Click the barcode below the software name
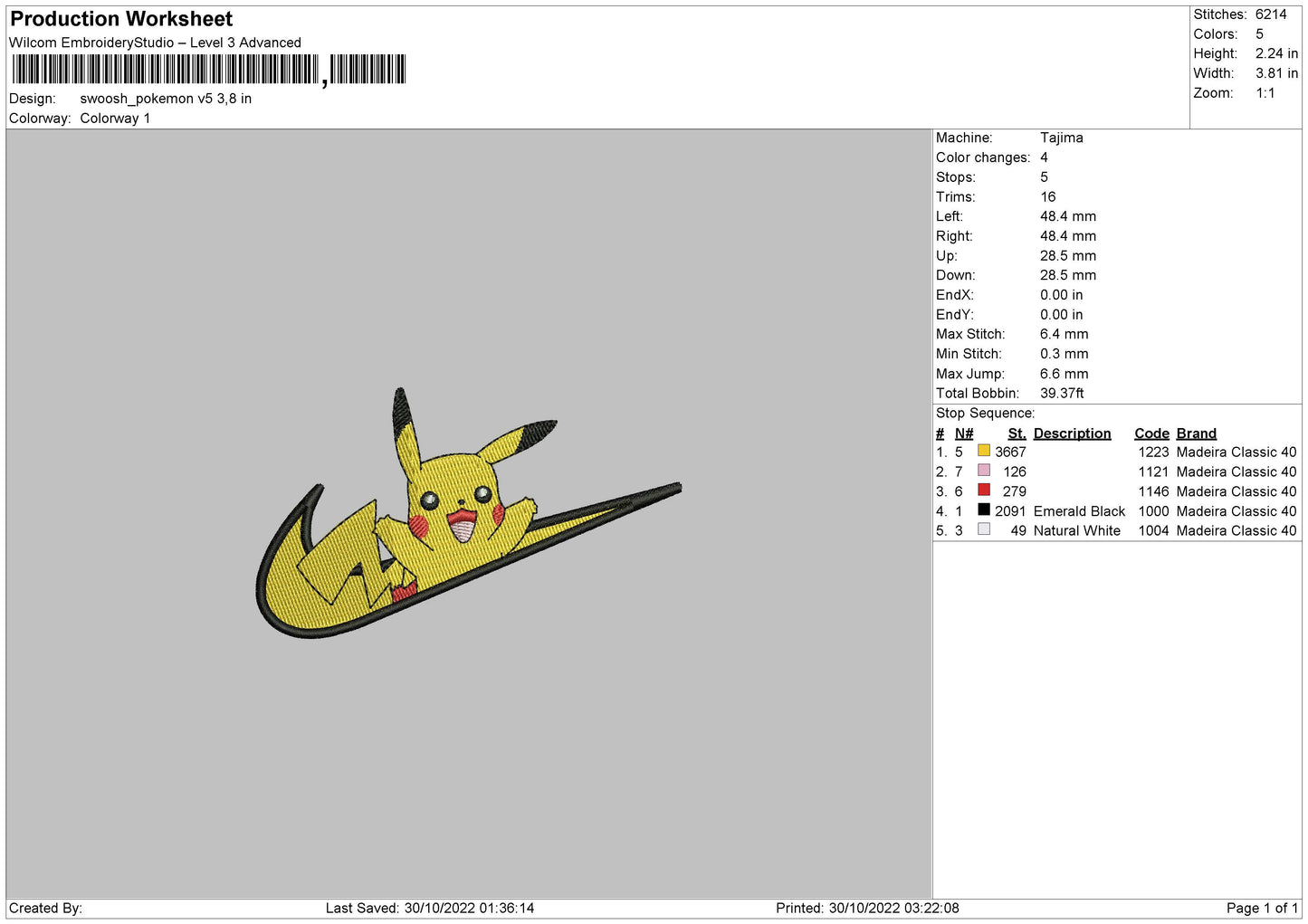 coord(209,70)
